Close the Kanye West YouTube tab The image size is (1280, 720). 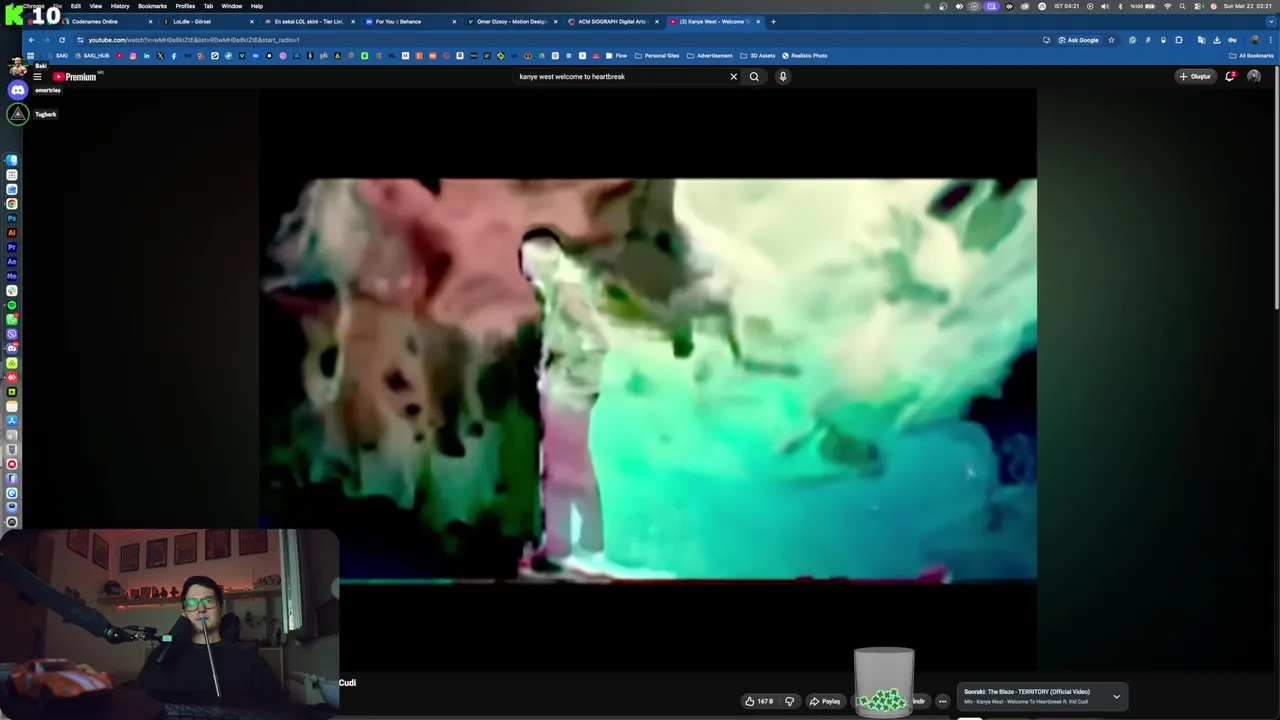point(758,21)
